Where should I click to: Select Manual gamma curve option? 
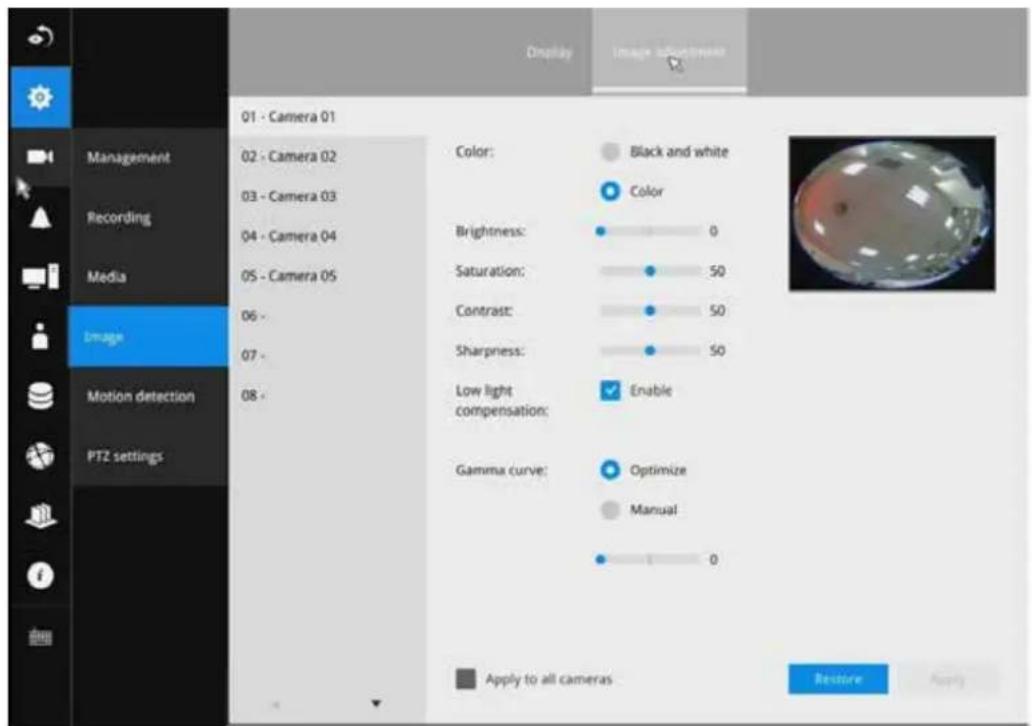pos(610,510)
